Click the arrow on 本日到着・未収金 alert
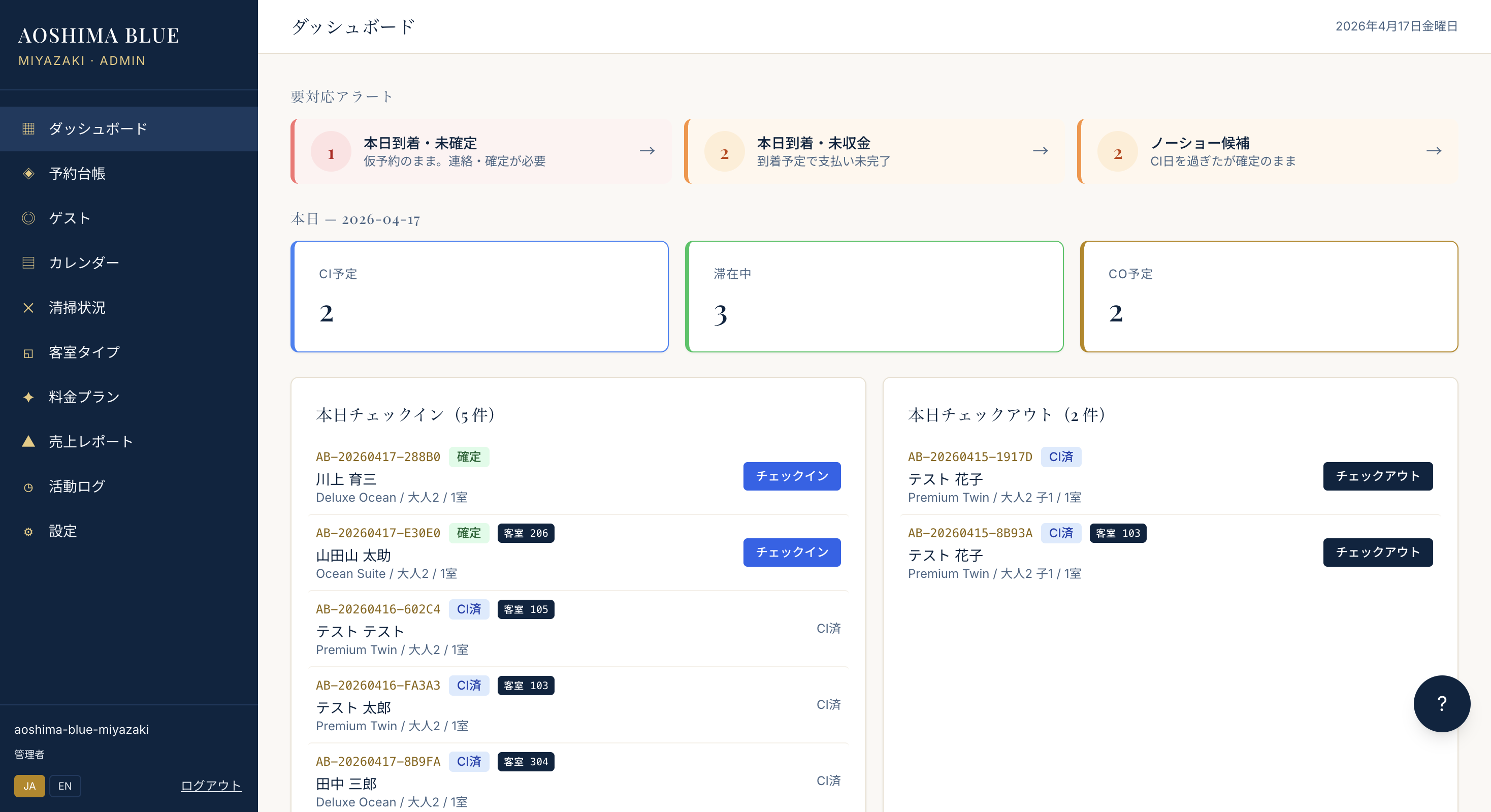The height and width of the screenshot is (812, 1491). click(x=1040, y=151)
